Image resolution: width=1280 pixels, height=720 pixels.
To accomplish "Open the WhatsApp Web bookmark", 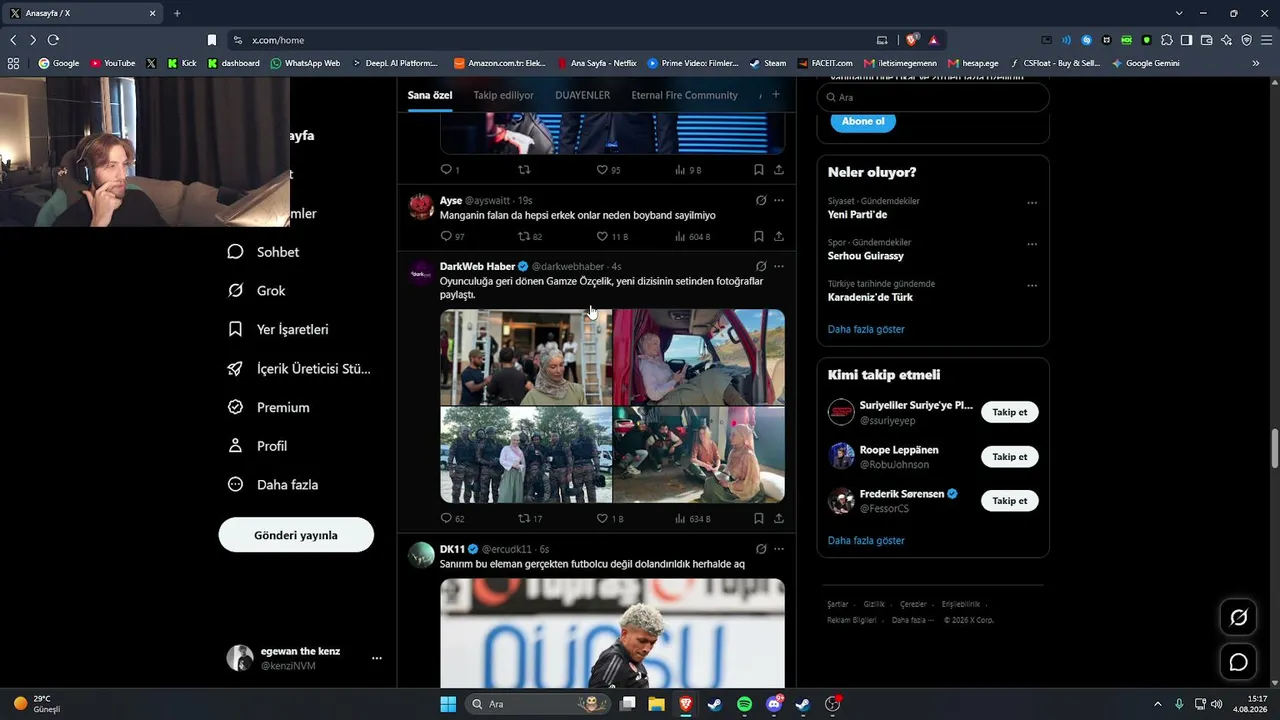I will point(305,63).
